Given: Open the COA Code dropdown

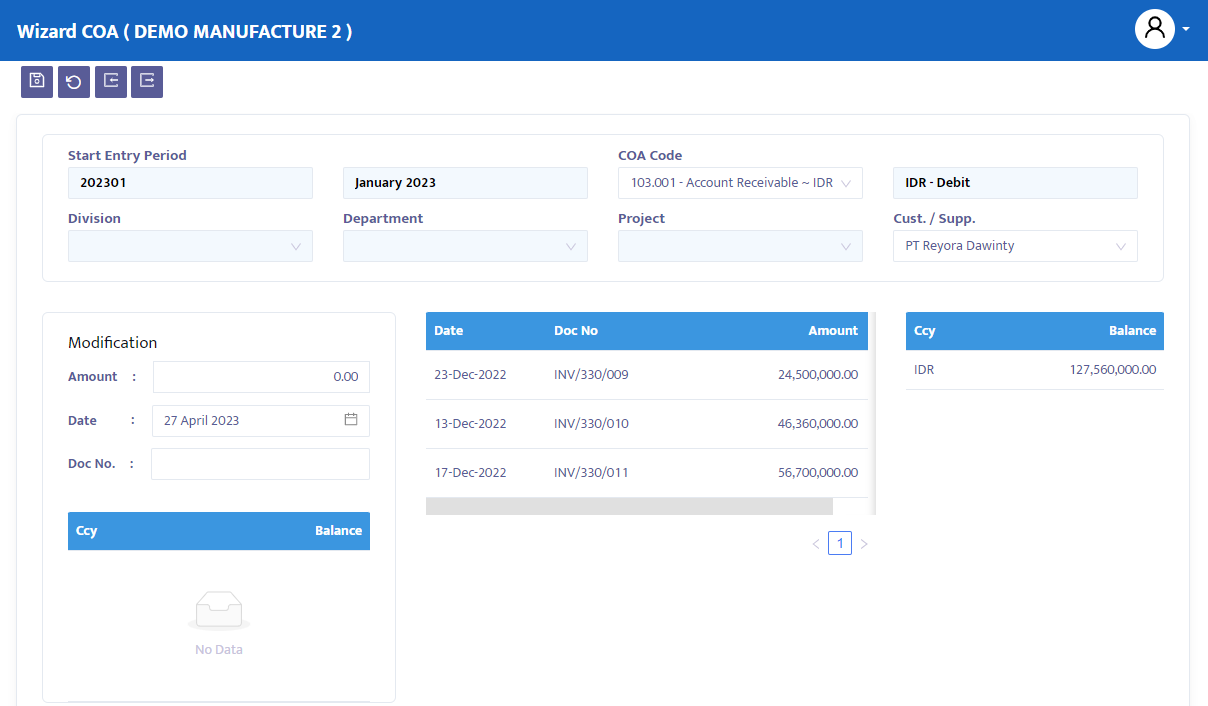Looking at the screenshot, I should point(740,183).
